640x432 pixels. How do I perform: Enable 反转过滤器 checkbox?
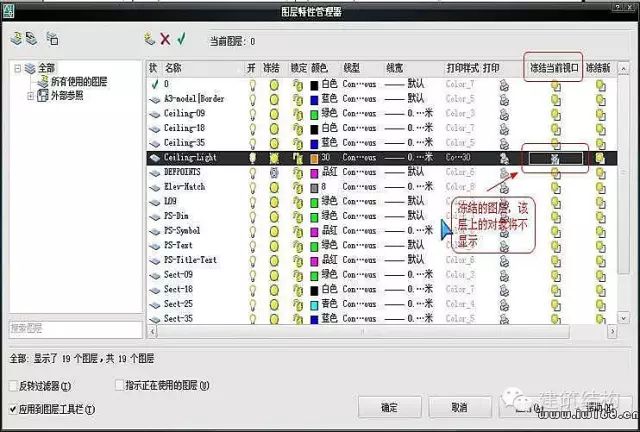click(13, 385)
